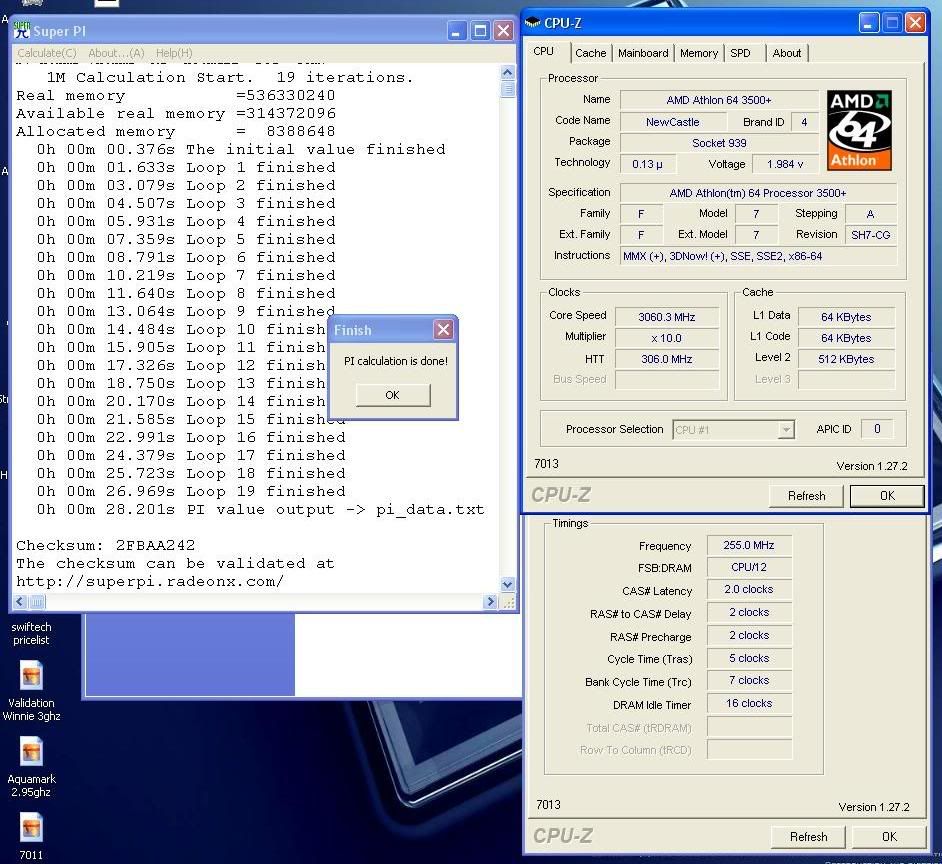Open the Calculate(C) menu in Super PI
Image resolution: width=942 pixels, height=864 pixels.
pyautogui.click(x=47, y=53)
